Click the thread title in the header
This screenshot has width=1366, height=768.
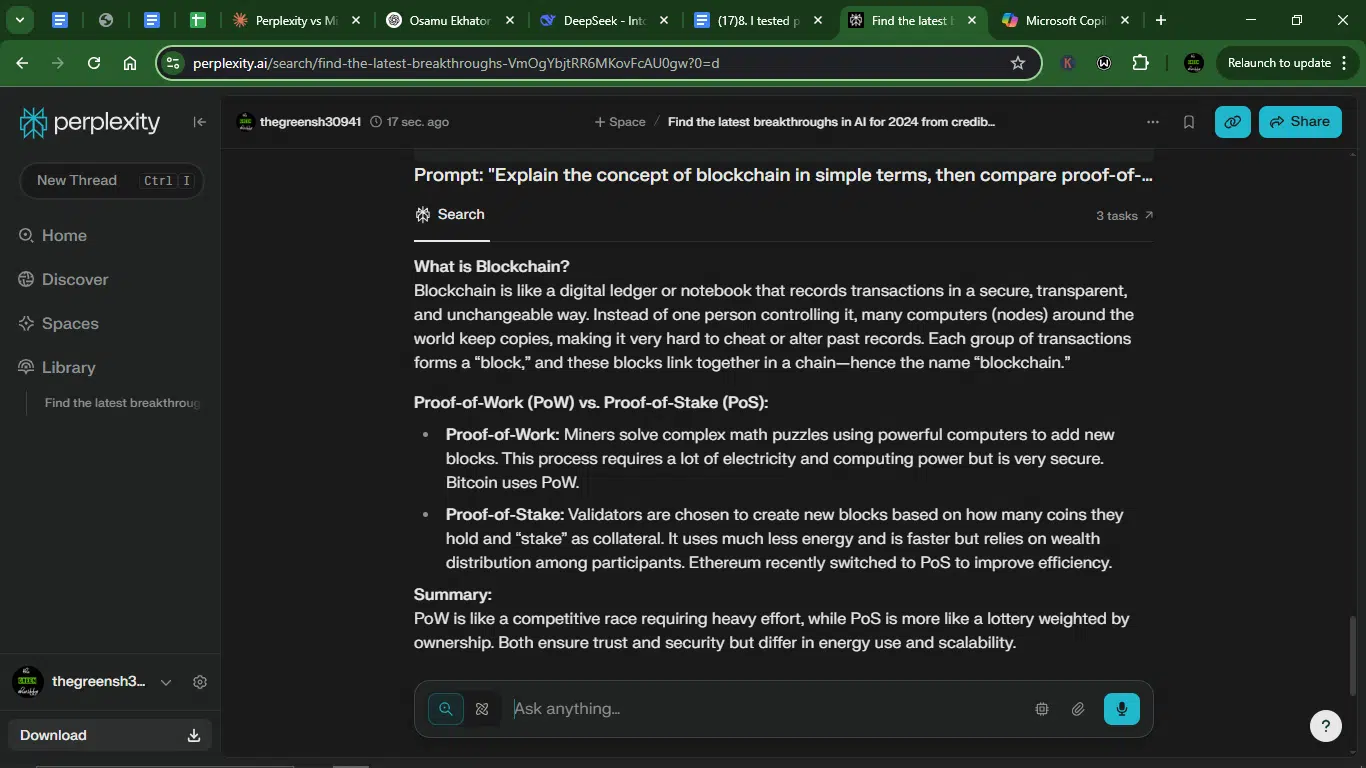pos(831,122)
